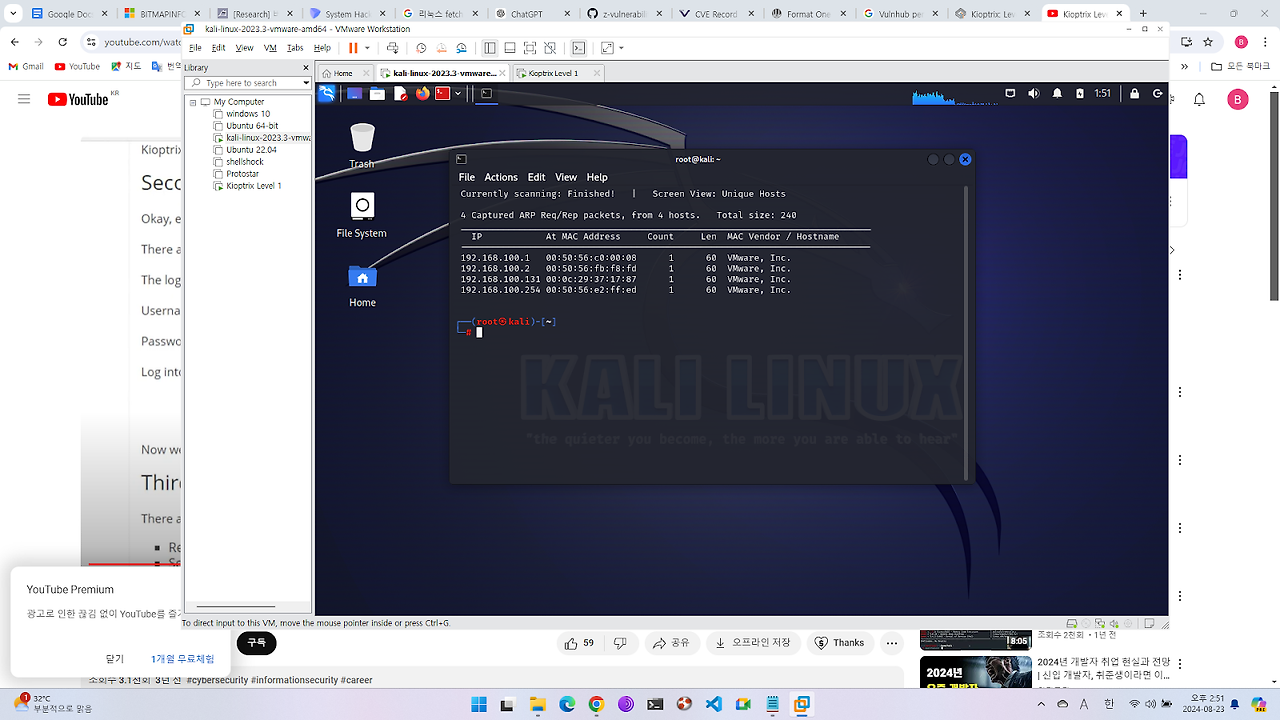
Task: Open terminal Actions menu
Action: click(501, 177)
